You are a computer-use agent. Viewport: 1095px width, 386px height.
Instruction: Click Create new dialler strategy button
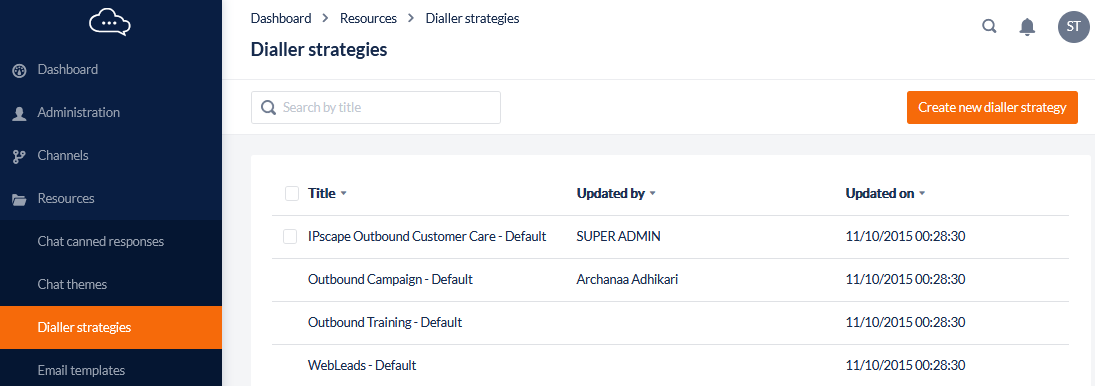992,107
